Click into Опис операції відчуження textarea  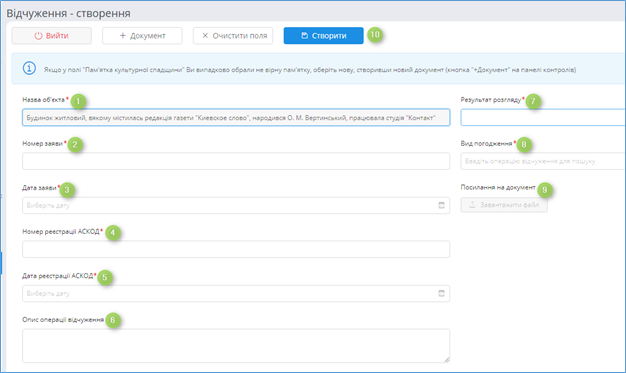point(236,346)
